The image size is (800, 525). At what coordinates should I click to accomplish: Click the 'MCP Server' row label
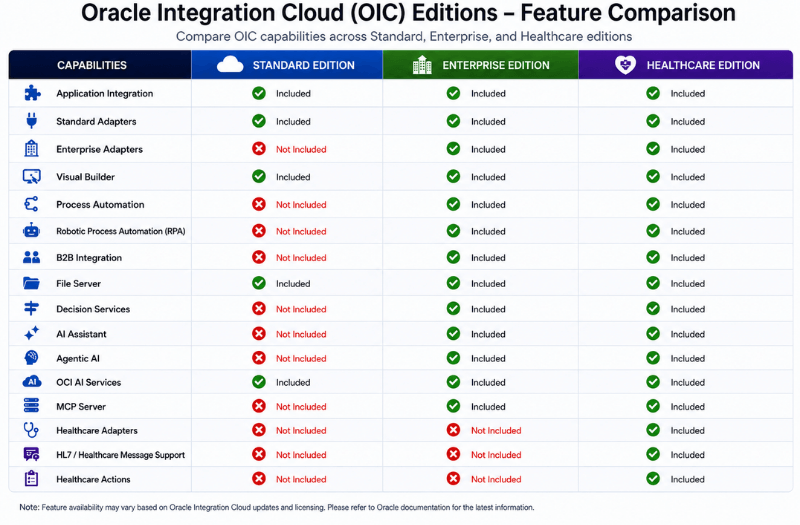pos(81,407)
